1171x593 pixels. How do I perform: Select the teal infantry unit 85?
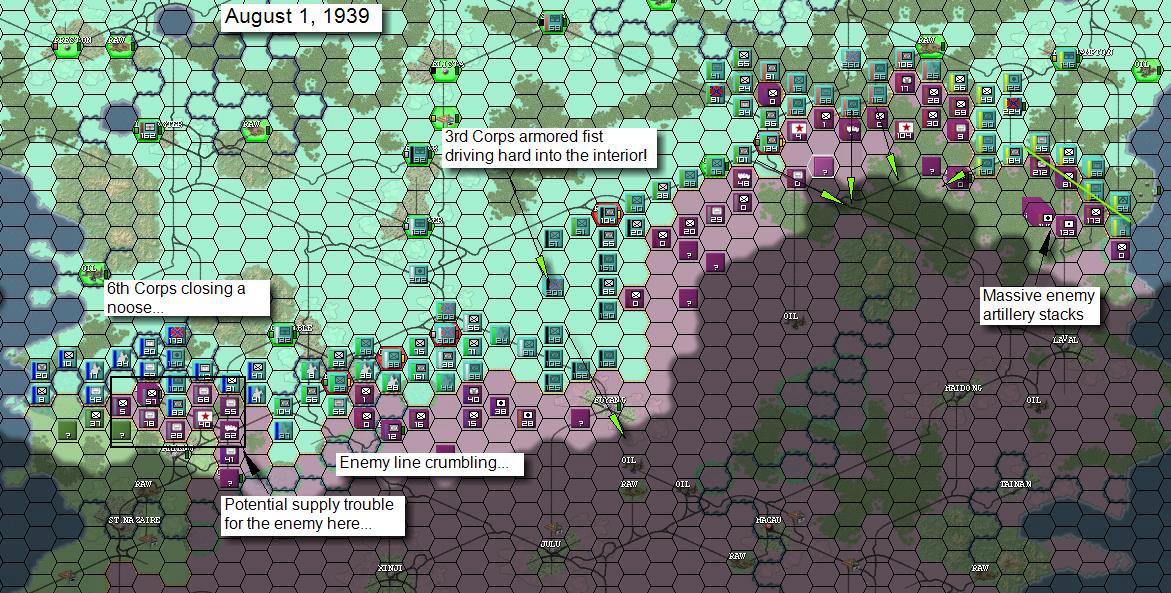point(608,286)
